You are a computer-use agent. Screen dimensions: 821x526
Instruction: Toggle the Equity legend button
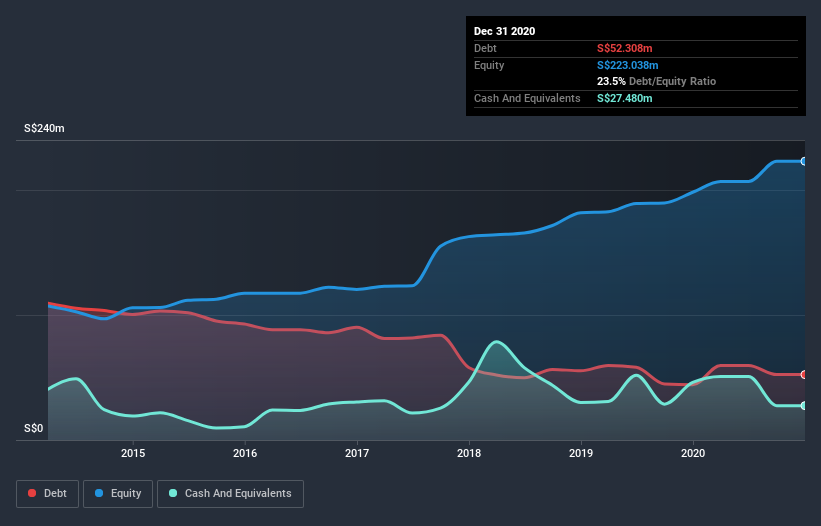click(x=118, y=494)
